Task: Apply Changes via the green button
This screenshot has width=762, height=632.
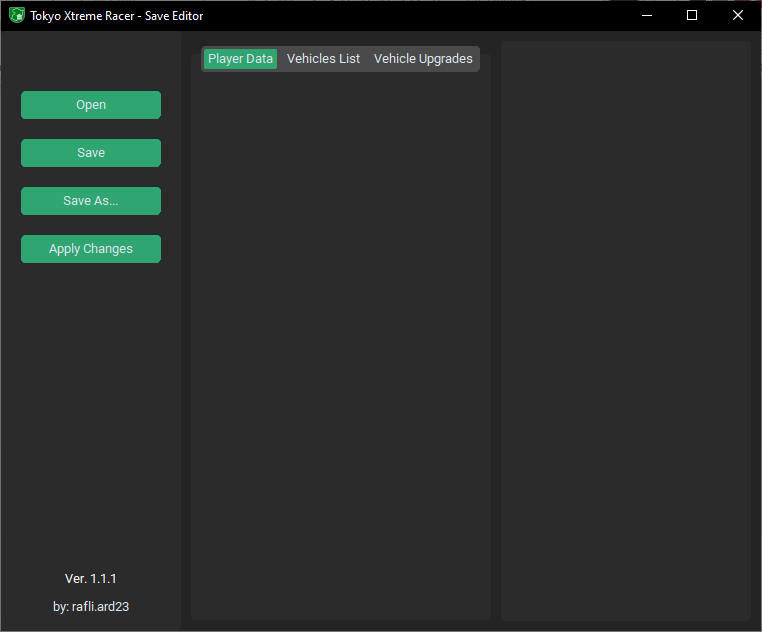Action: point(91,249)
